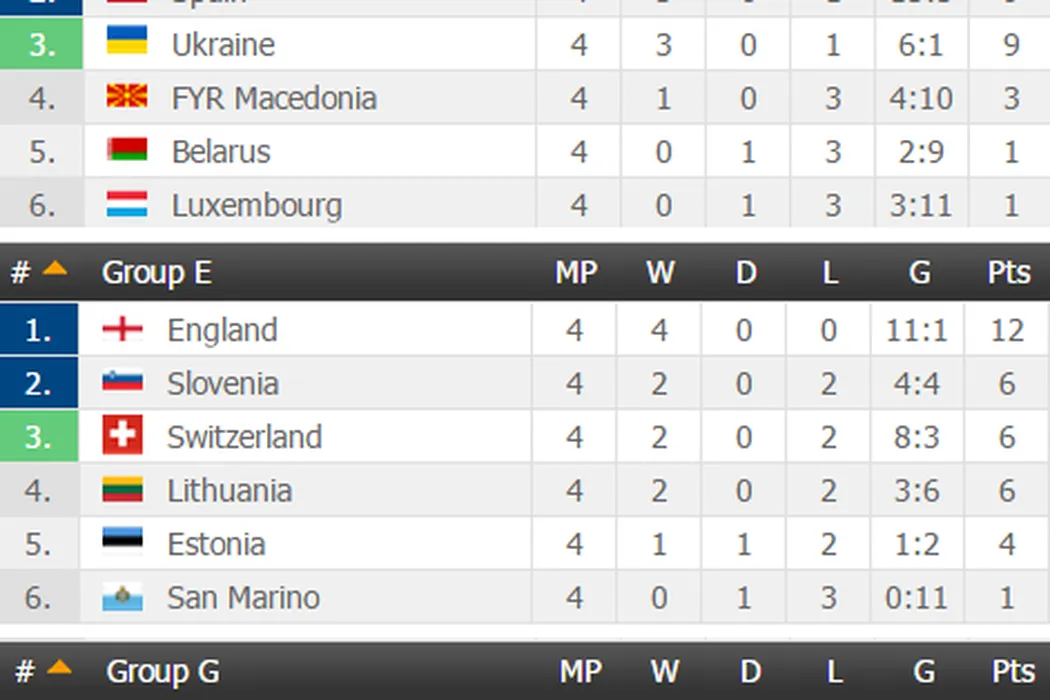Click Ukraine's green rank 3 badge
Screen dimensions: 1050x700
41,44
